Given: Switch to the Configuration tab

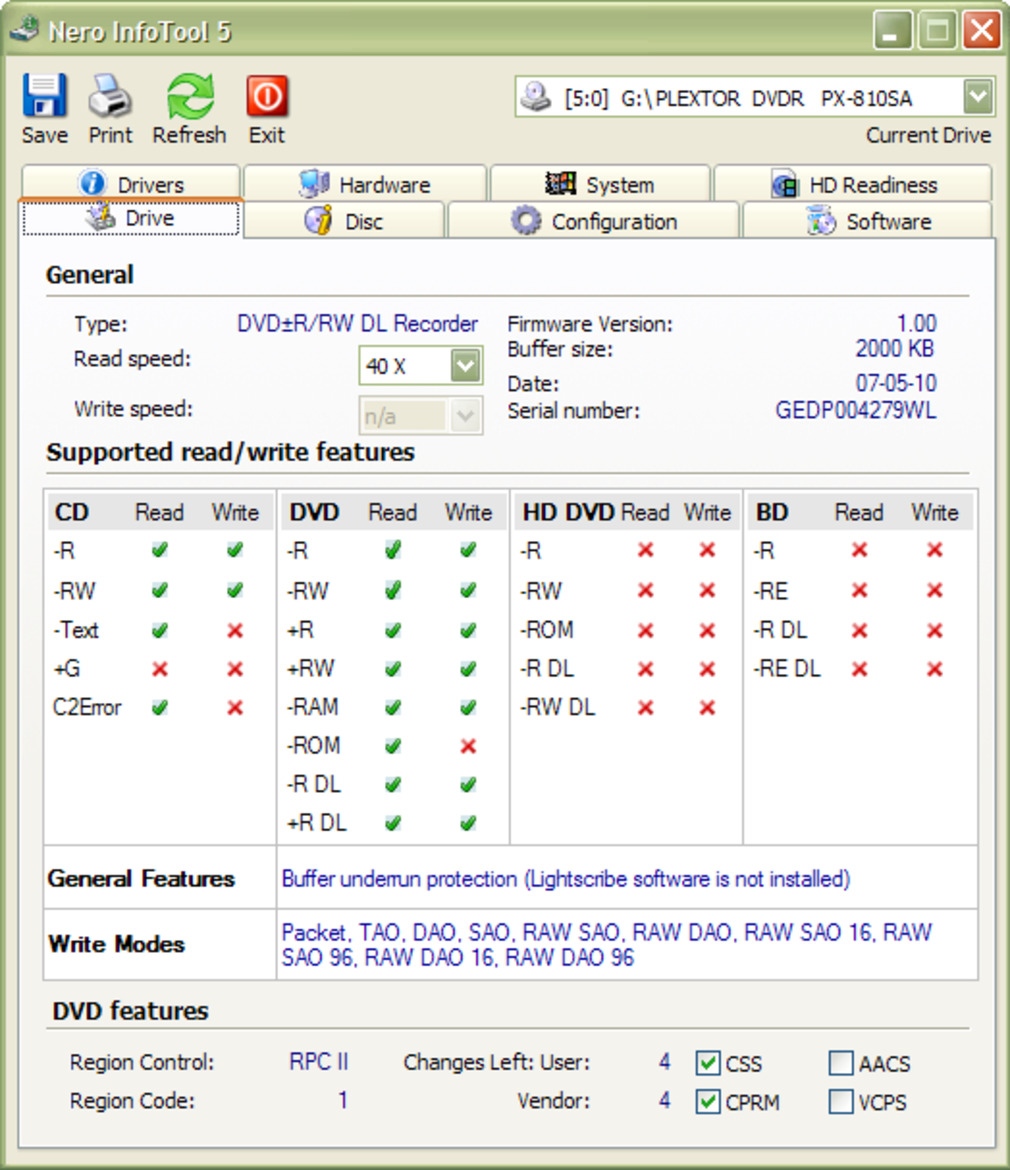Looking at the screenshot, I should click(593, 221).
